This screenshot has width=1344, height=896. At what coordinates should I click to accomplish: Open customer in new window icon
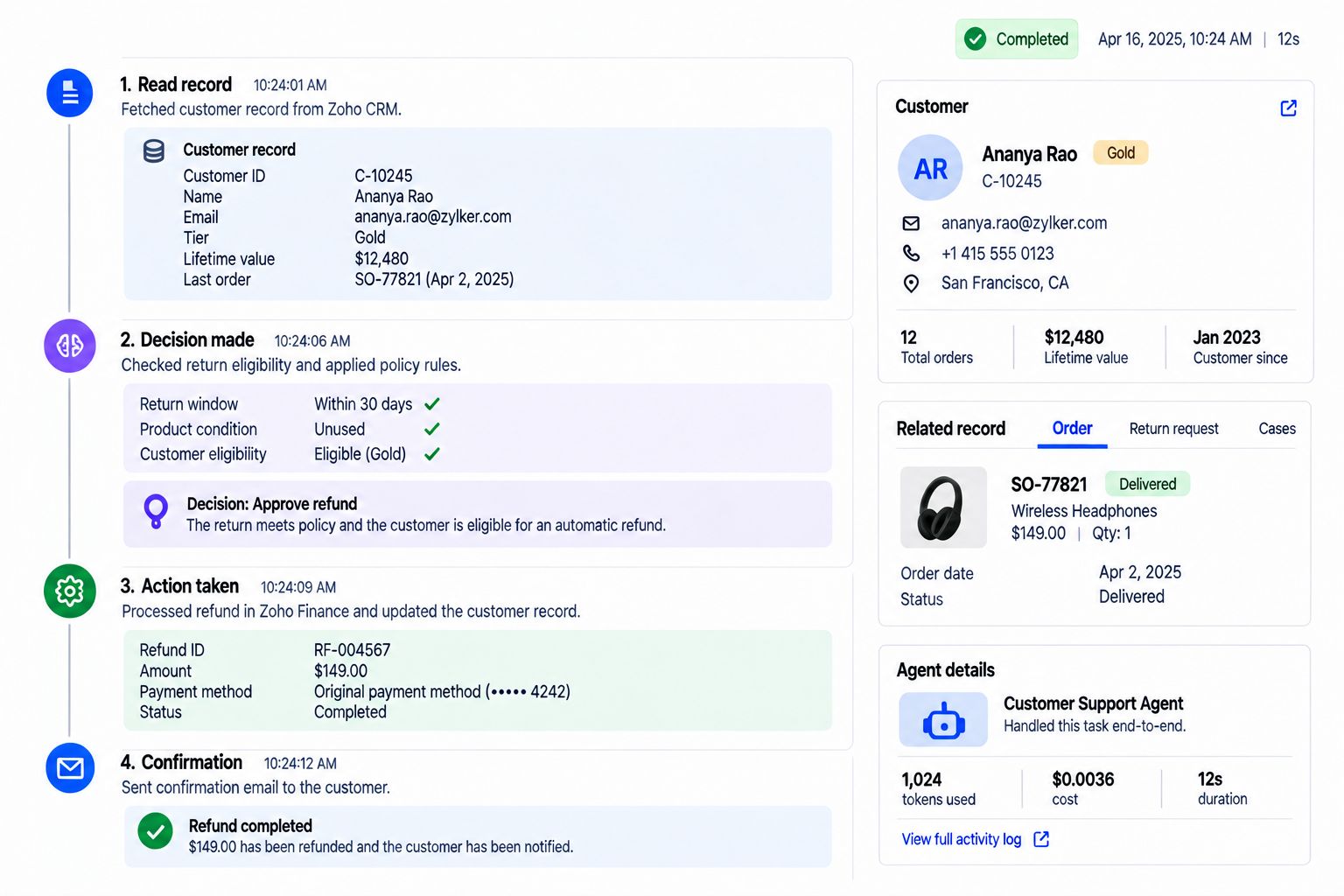(1288, 108)
